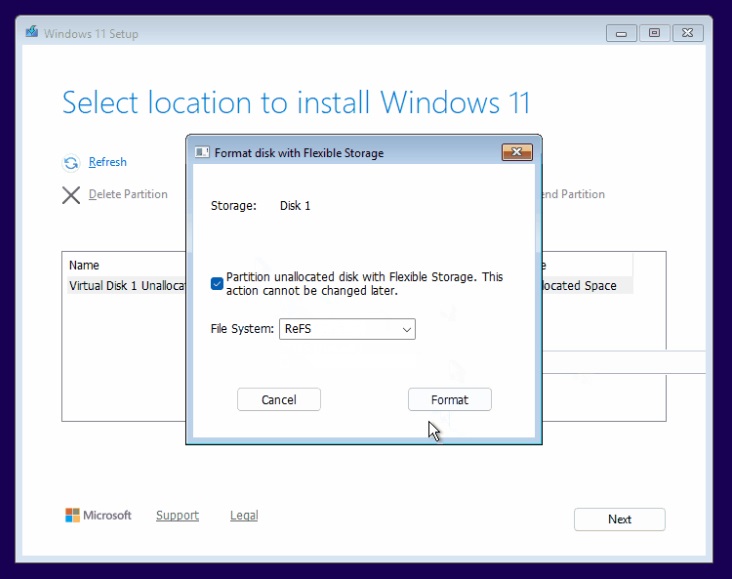Click Cancel in the format dialog
Screen dimensions: 732x579
click(x=279, y=400)
